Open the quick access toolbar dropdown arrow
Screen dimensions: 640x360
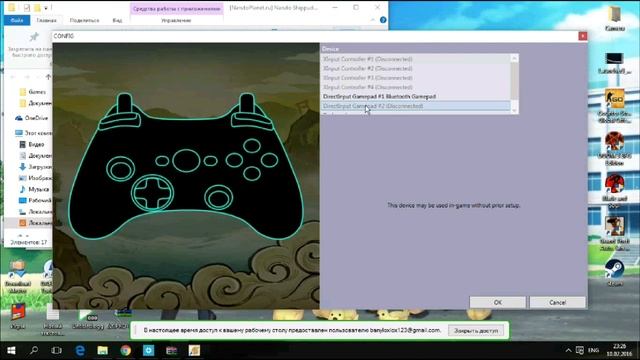pos(46,8)
